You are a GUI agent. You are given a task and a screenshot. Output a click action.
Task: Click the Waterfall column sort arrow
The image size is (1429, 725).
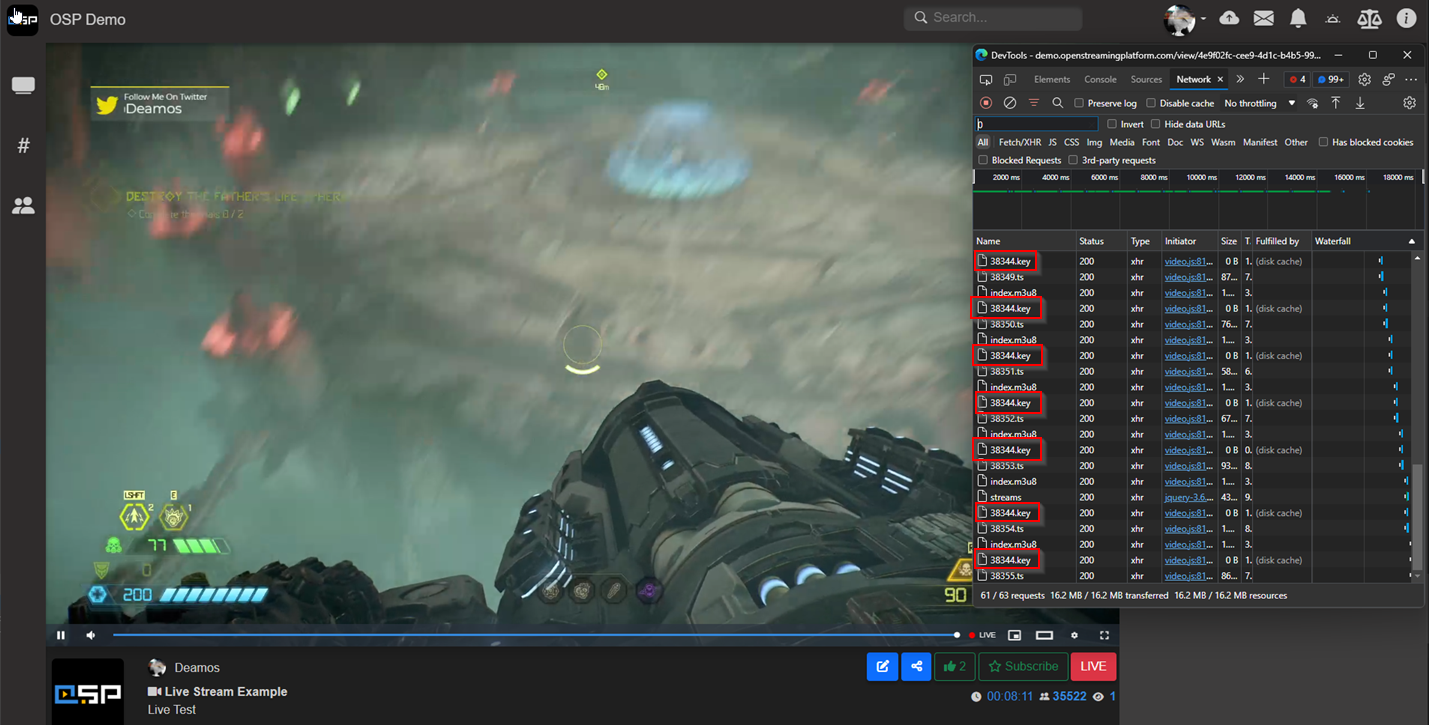[x=1412, y=241]
